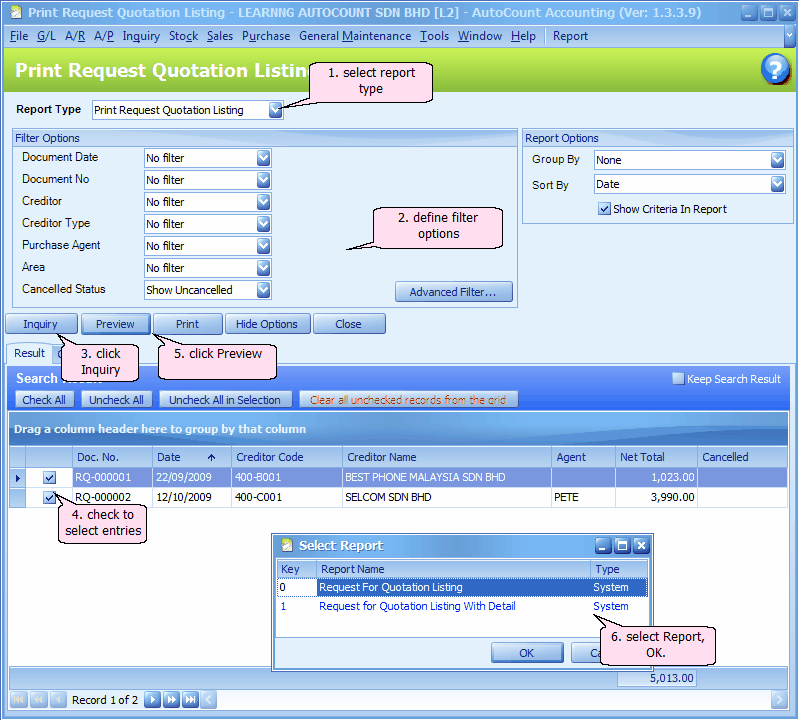Open the Stock menu
Image resolution: width=799 pixels, height=720 pixels.
click(183, 36)
